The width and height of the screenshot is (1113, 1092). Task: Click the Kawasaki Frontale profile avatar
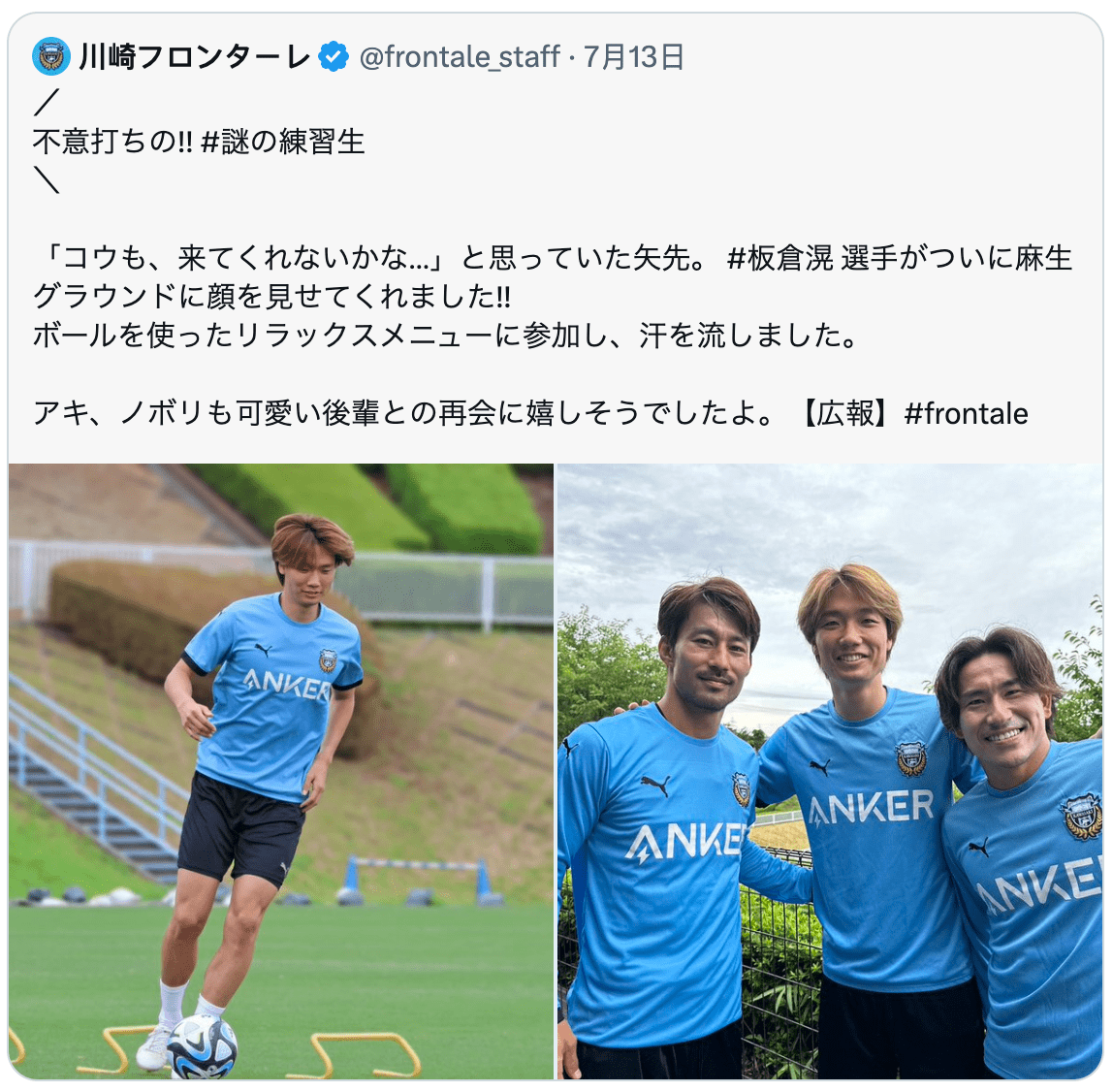click(x=51, y=56)
